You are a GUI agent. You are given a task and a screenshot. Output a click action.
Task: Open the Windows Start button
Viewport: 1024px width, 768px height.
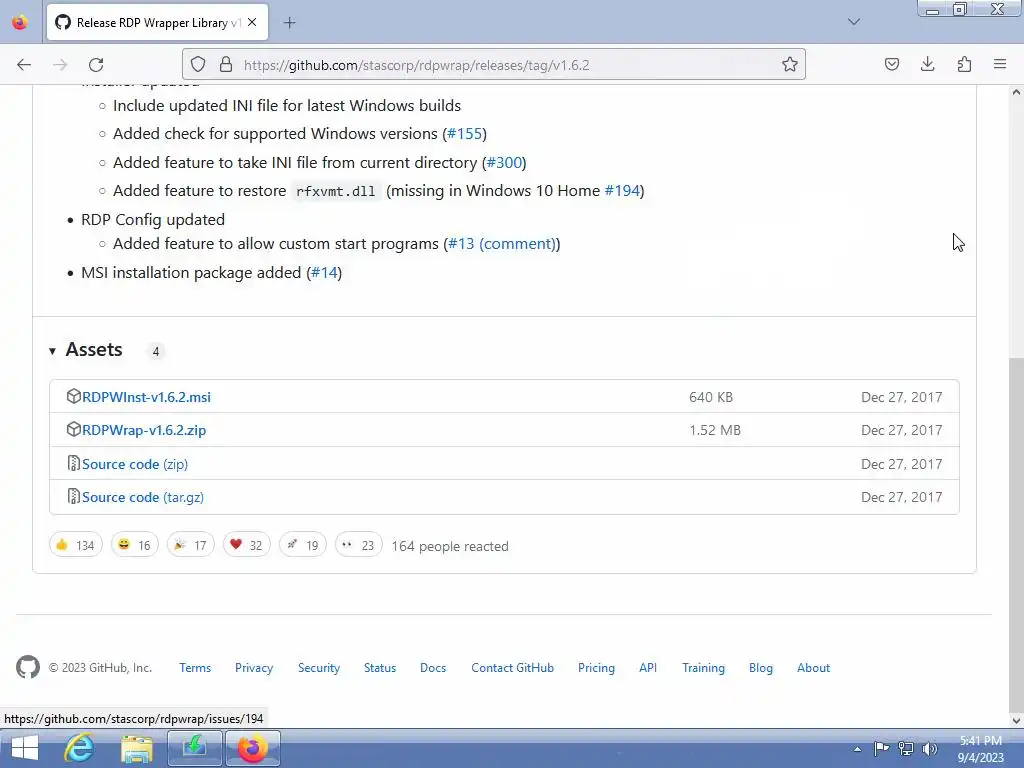25,748
